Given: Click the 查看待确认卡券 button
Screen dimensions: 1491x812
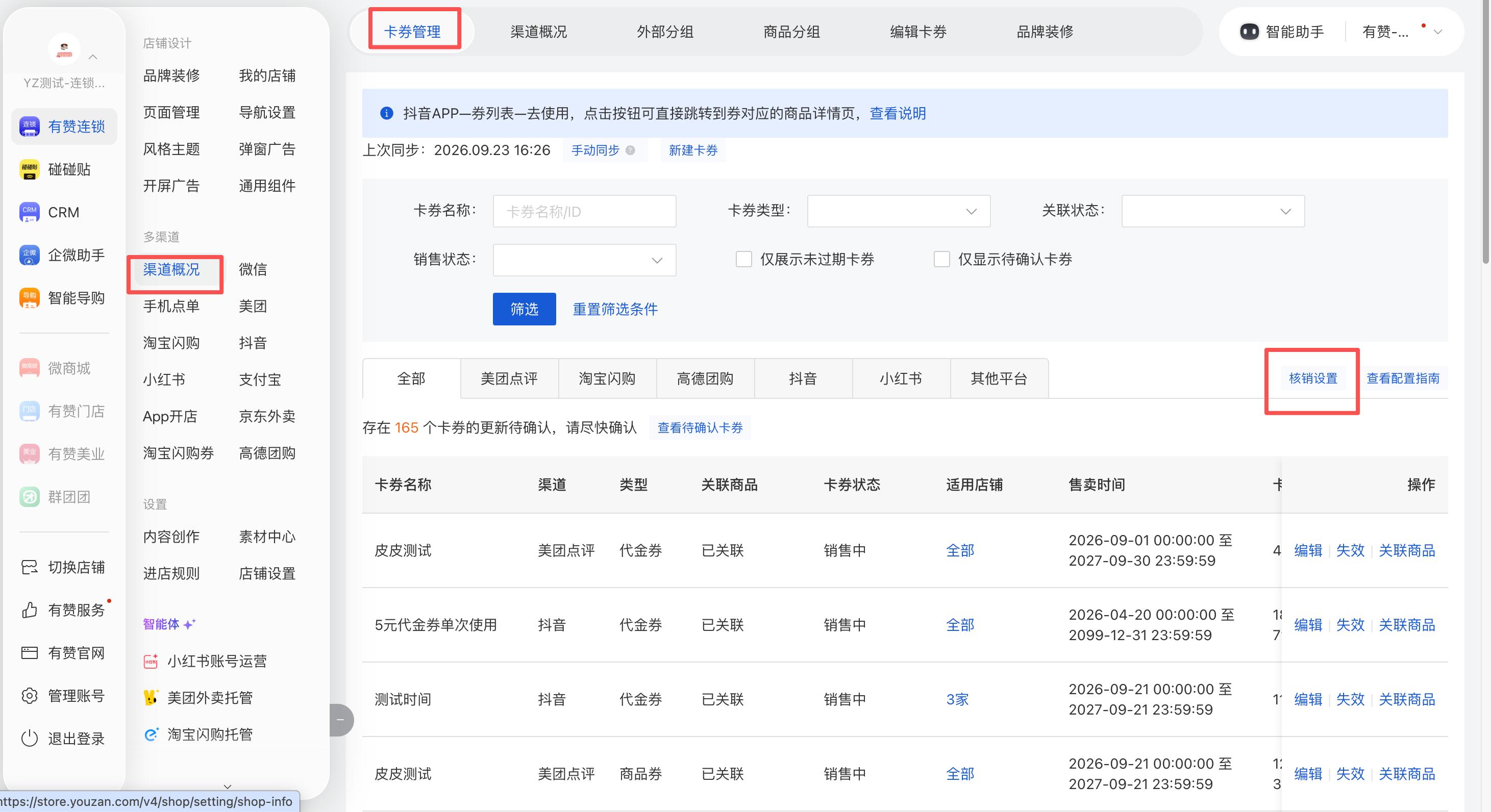Looking at the screenshot, I should point(700,428).
